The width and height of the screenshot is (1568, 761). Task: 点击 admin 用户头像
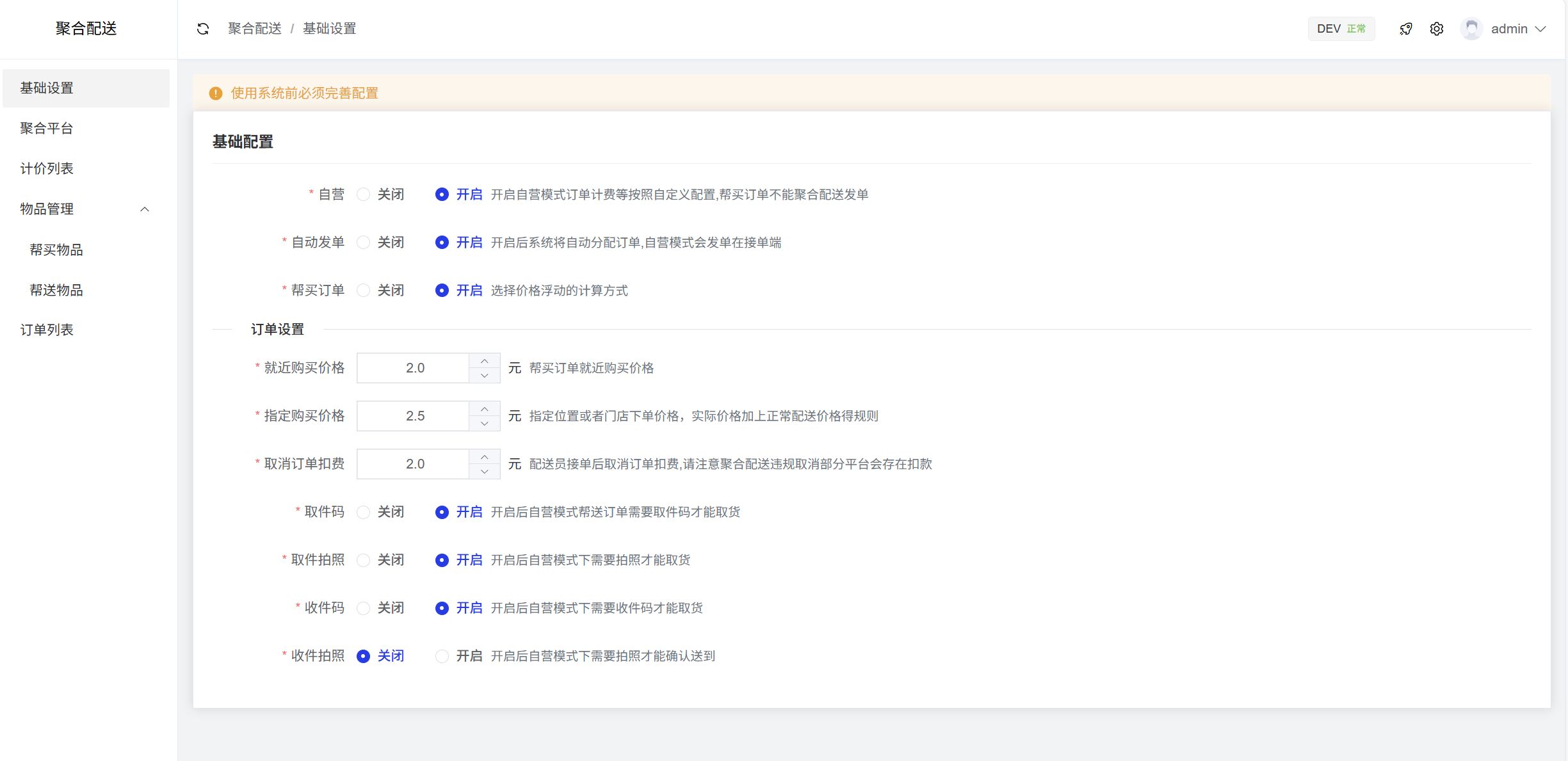tap(1471, 29)
